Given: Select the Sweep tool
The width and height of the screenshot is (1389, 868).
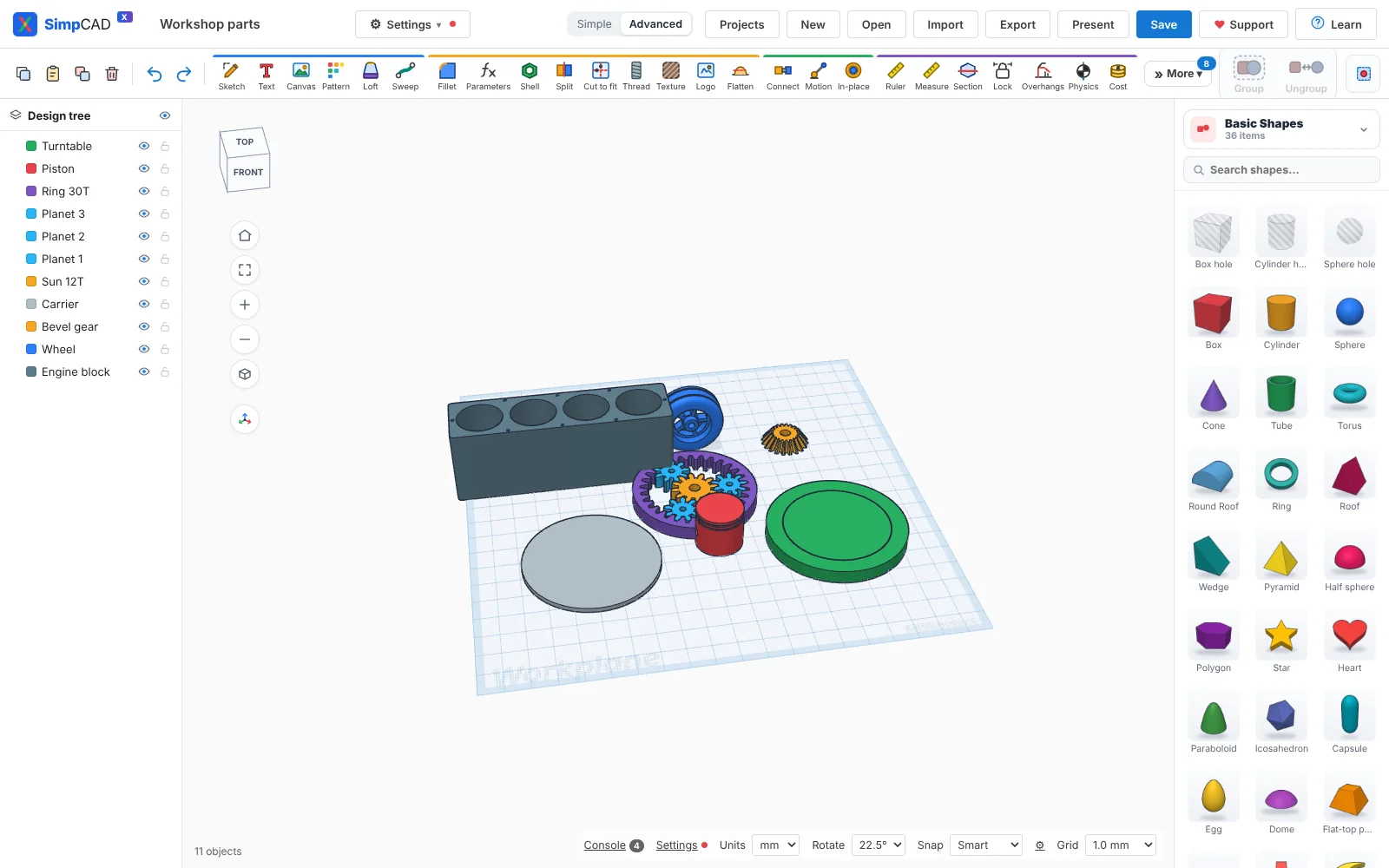Looking at the screenshot, I should coord(405,76).
